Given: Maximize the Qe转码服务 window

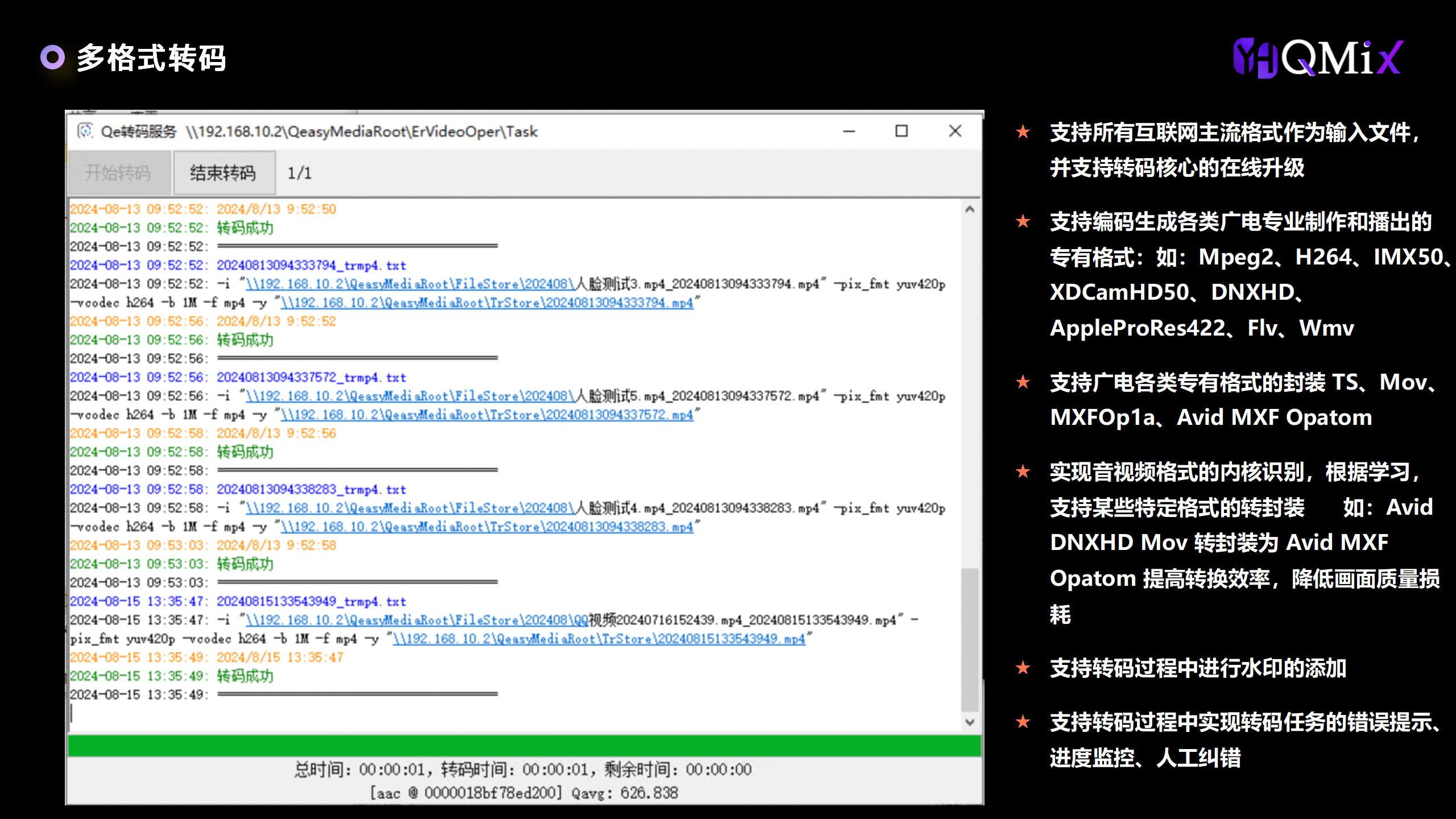Looking at the screenshot, I should click(901, 131).
